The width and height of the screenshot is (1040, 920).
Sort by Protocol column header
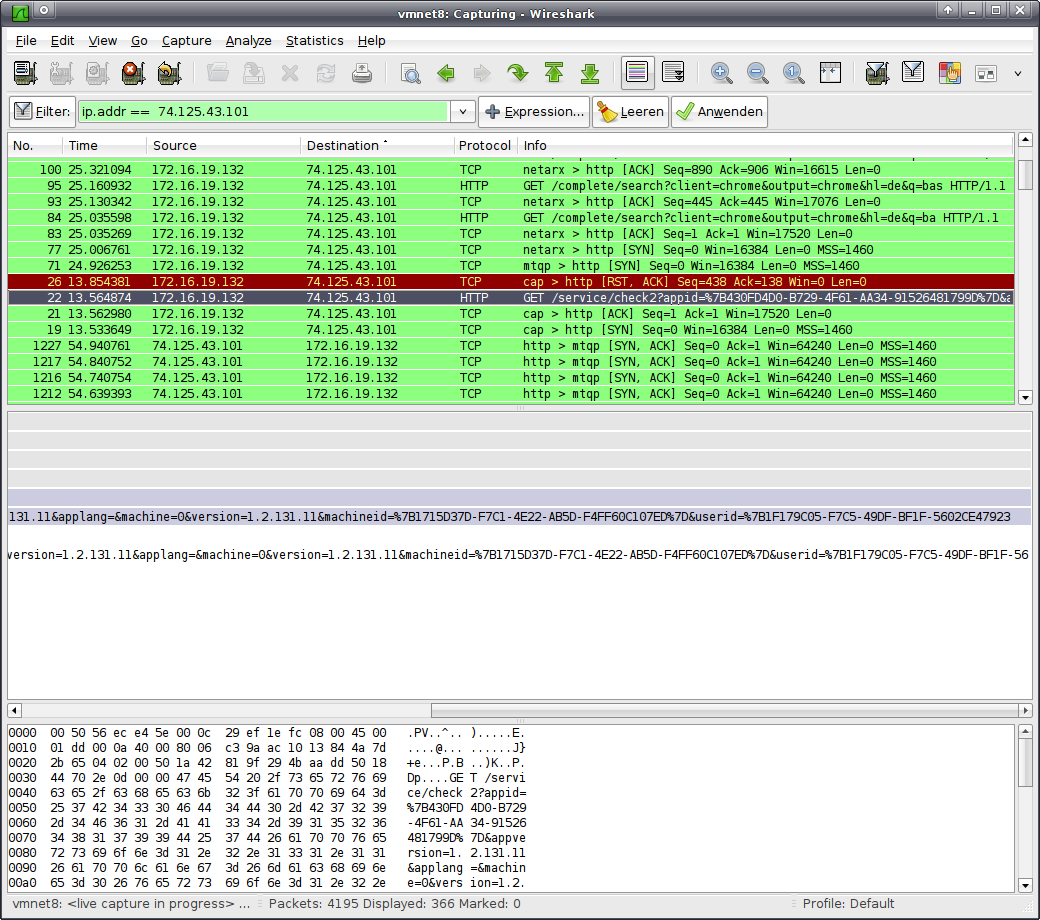[486, 145]
